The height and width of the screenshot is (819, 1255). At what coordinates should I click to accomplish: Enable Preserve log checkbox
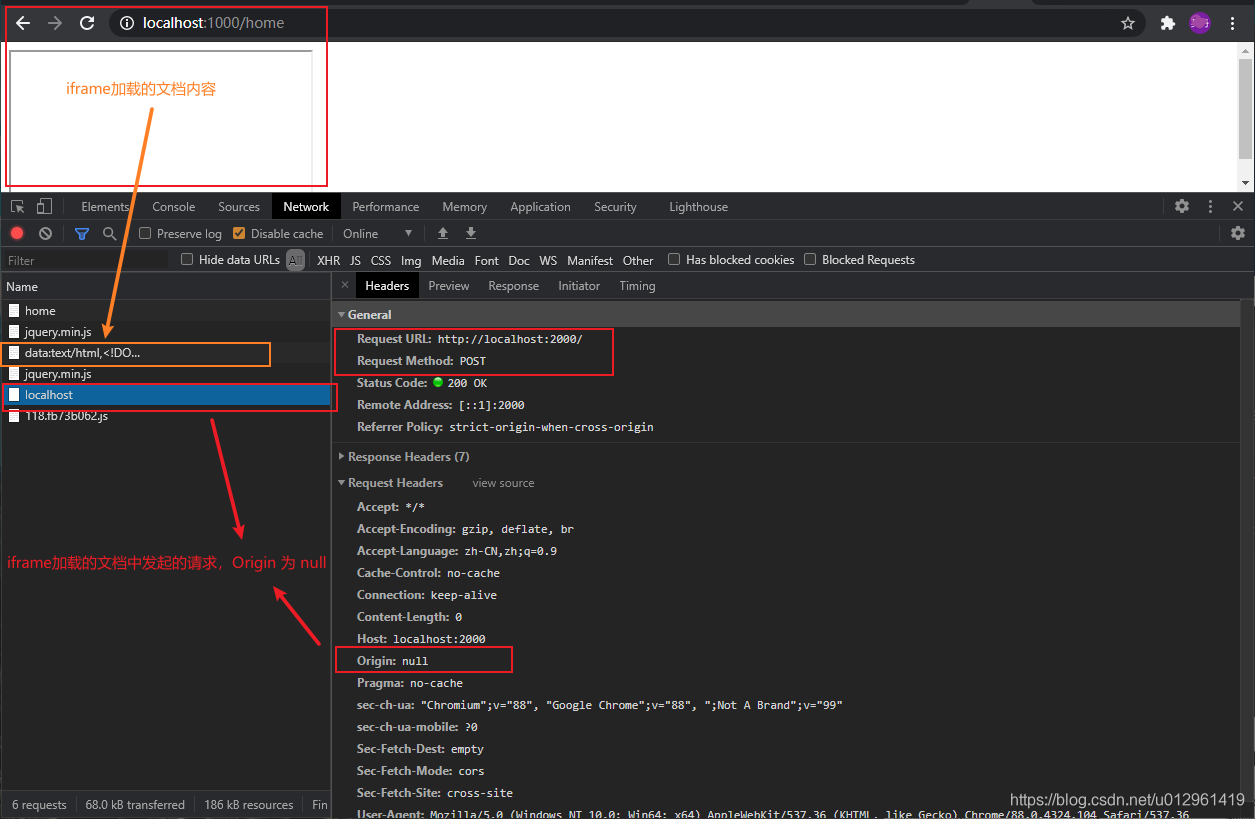click(145, 233)
